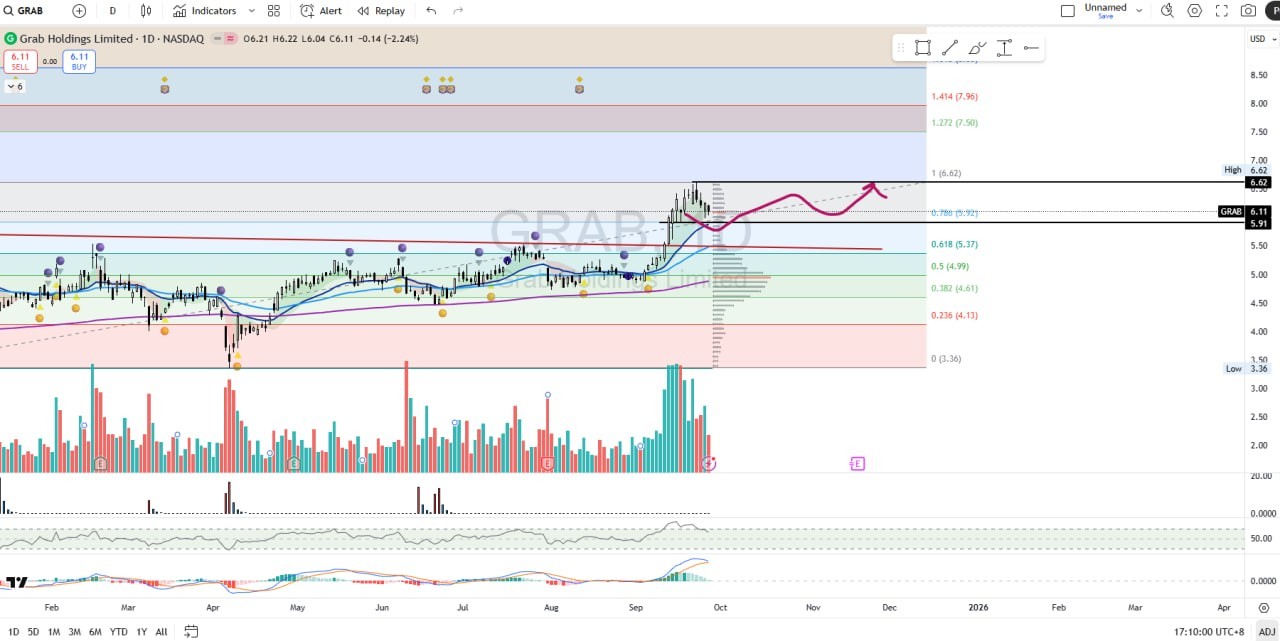Select the trend line drawing tool
1280x641 pixels.
949,48
